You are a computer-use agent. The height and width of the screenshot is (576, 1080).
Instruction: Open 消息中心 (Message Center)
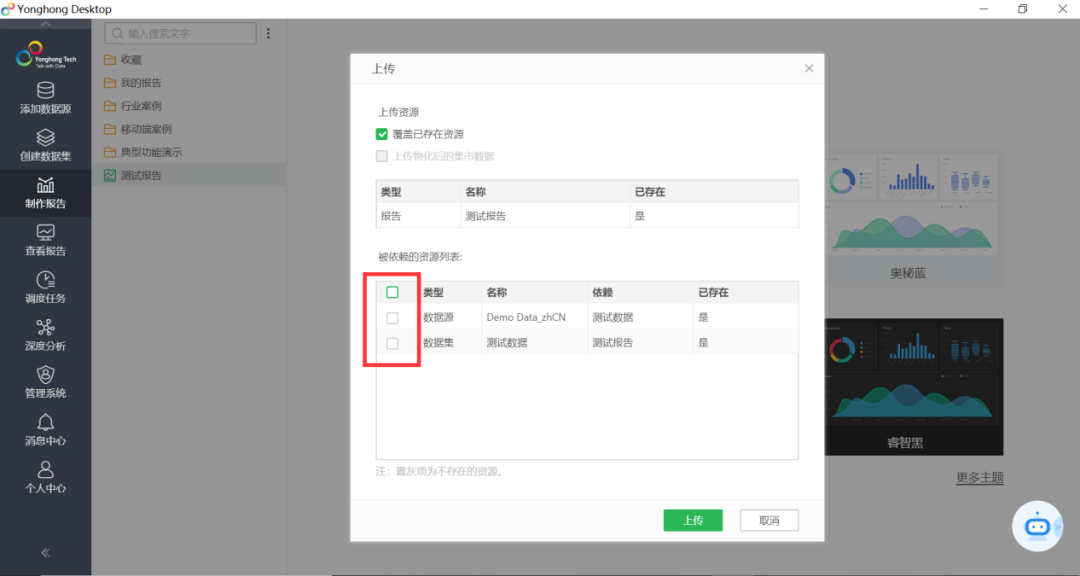tap(45, 428)
